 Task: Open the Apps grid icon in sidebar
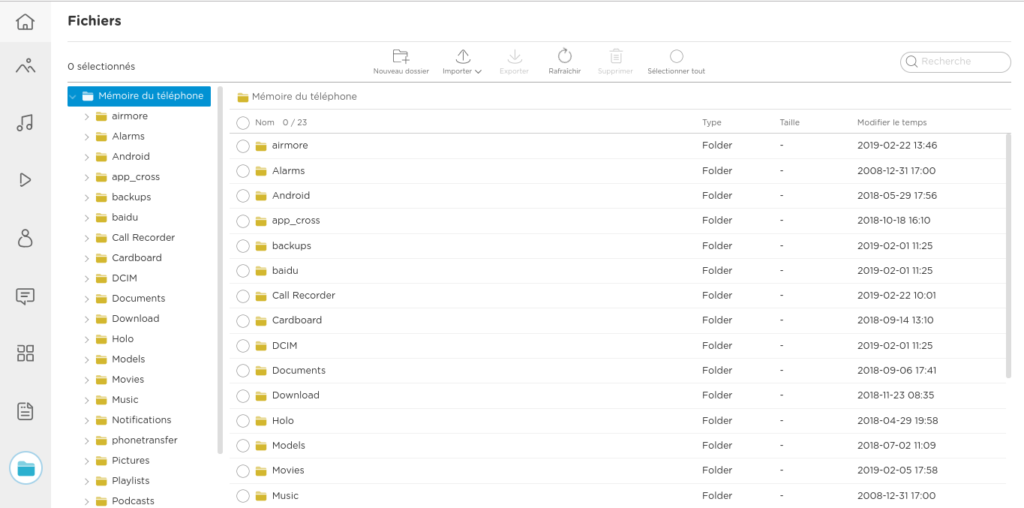coord(25,353)
